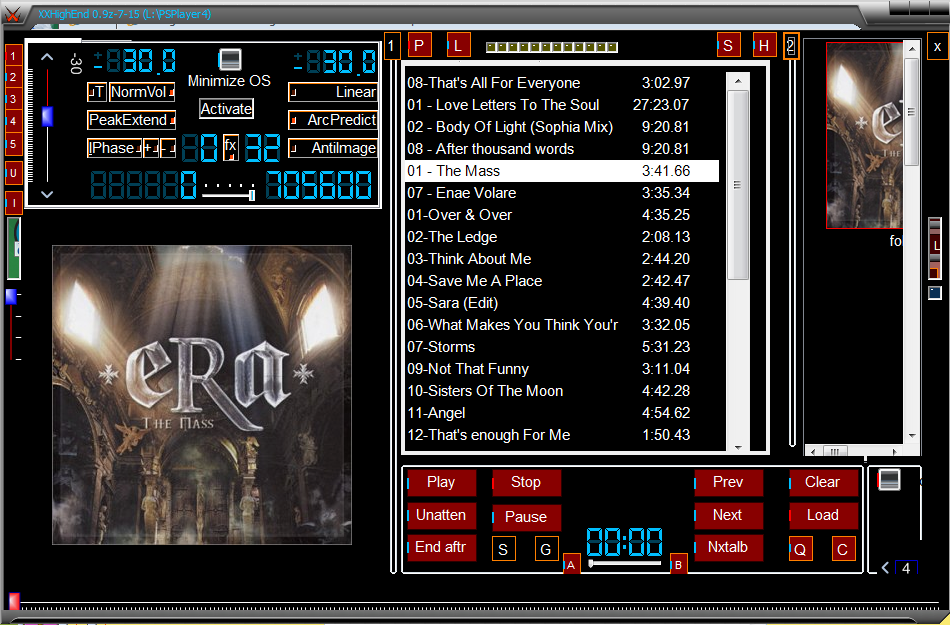The width and height of the screenshot is (950, 625).
Task: Raise volume with the up chevron
Action: coord(47,58)
